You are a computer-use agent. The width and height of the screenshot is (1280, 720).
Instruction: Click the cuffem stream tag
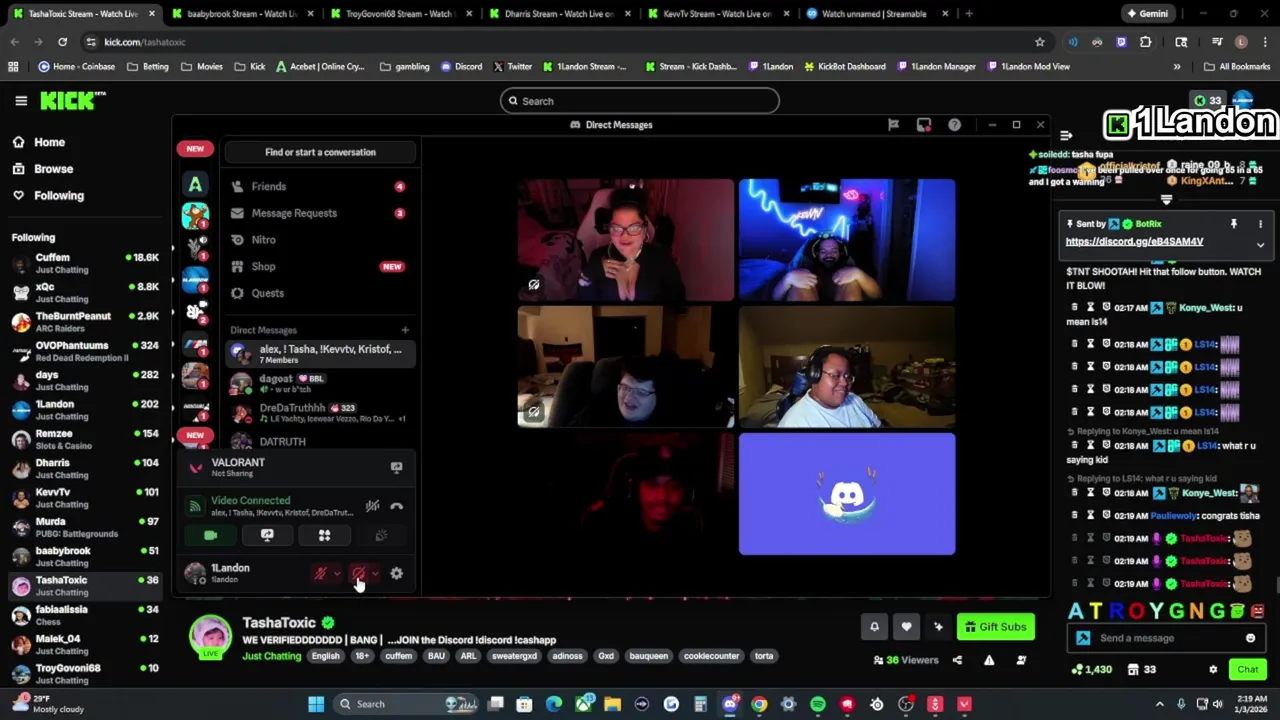tap(398, 656)
